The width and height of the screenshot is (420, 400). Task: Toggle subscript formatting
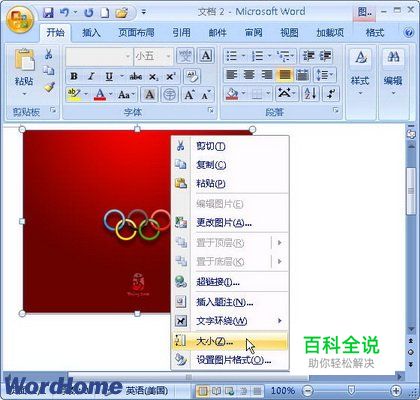(154, 77)
